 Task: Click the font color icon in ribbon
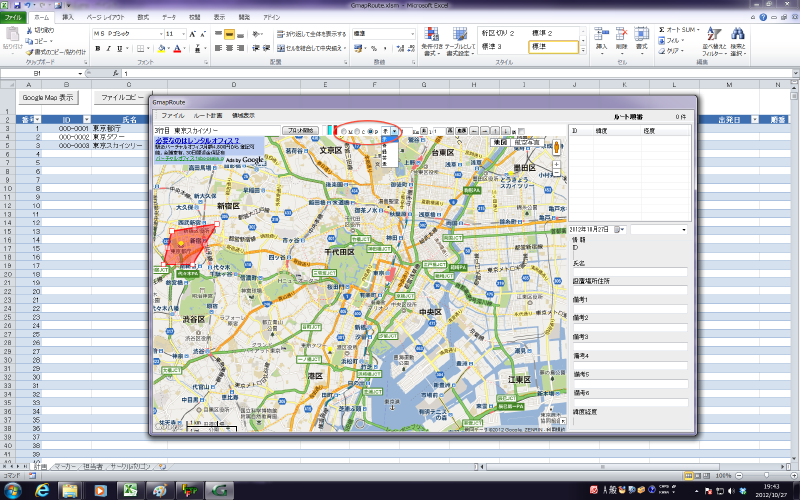[177, 47]
